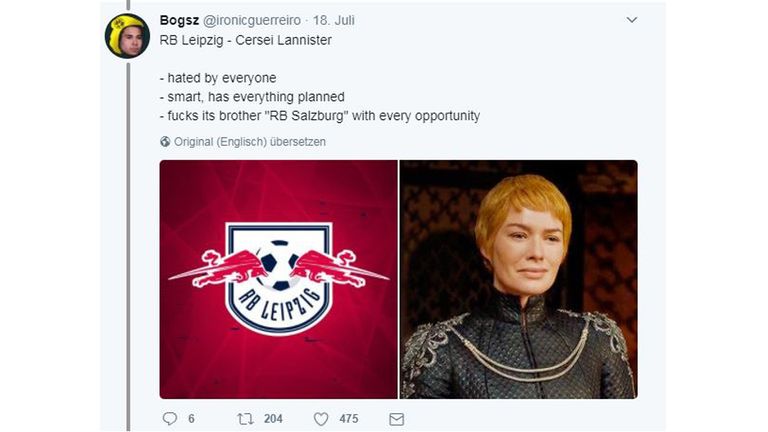Image resolution: width=768 pixels, height=432 pixels.
Task: Open the right-hand photo of the blonde figure
Action: pos(518,279)
